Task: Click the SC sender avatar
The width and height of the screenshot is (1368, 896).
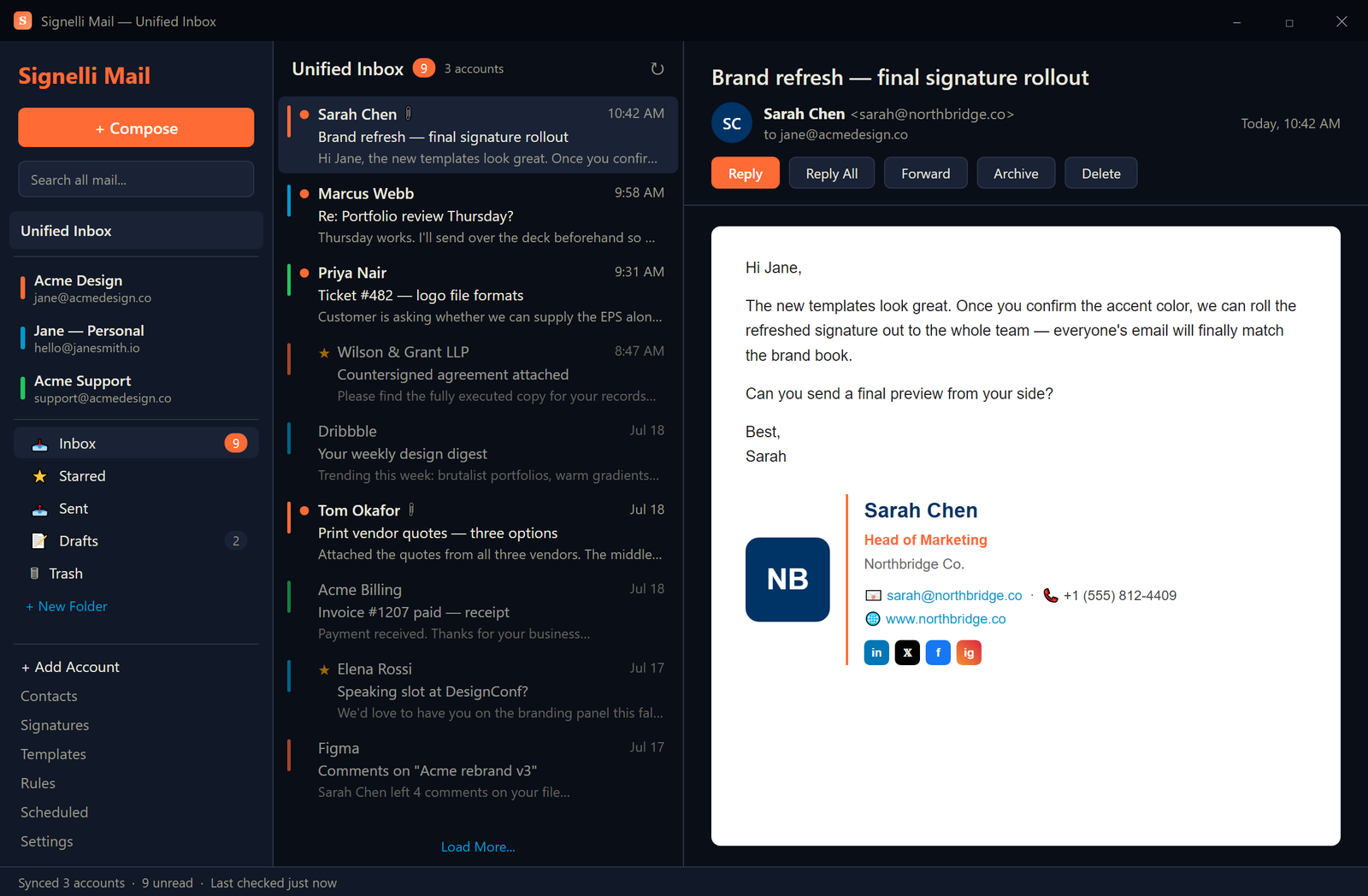Action: [732, 123]
